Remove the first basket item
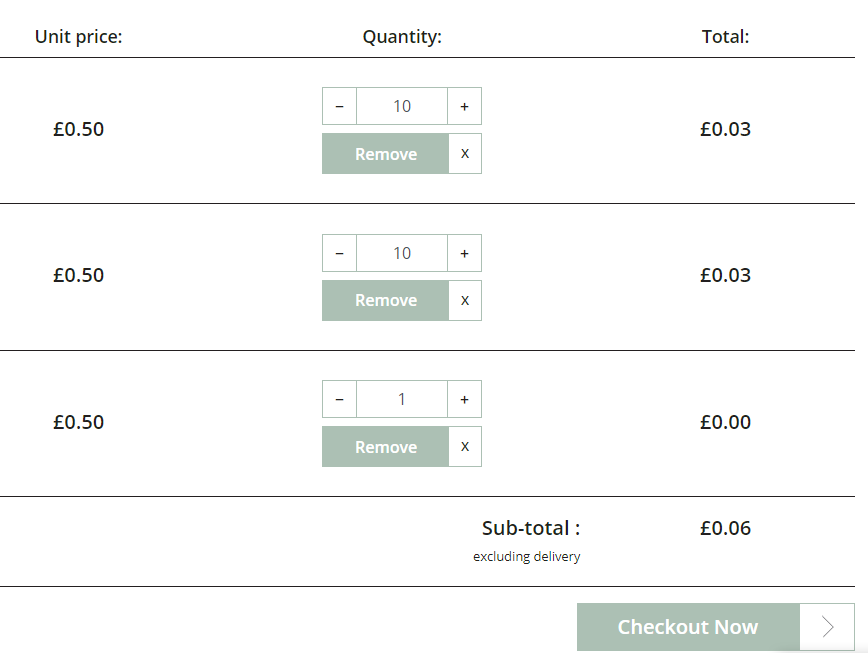This screenshot has height=653, width=868. [x=385, y=154]
